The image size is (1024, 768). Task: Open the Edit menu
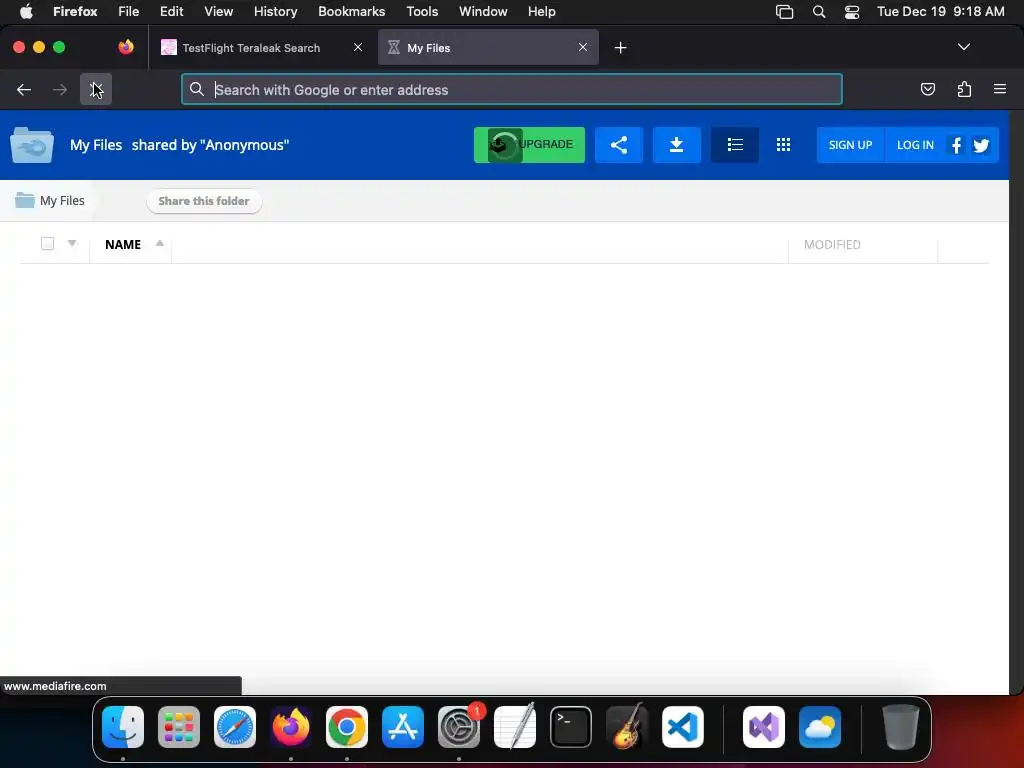click(x=172, y=12)
